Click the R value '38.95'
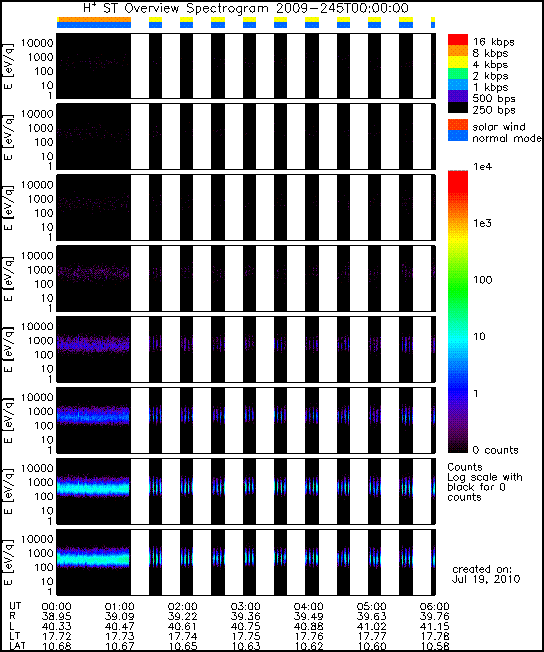 click(57, 616)
